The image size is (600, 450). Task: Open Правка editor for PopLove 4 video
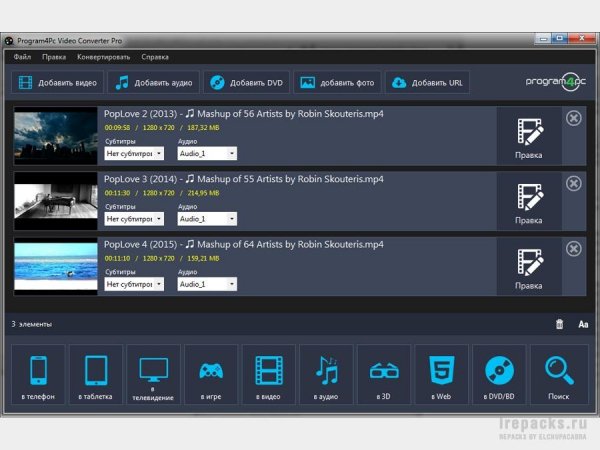point(529,267)
